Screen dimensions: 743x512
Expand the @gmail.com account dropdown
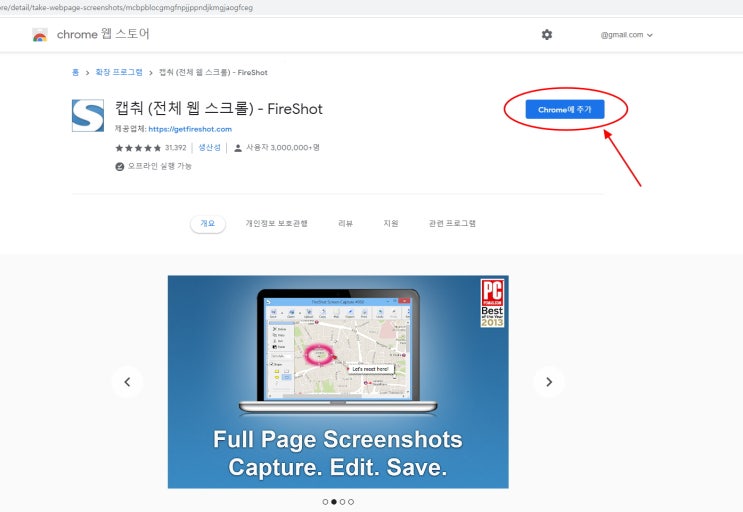pyautogui.click(x=626, y=35)
